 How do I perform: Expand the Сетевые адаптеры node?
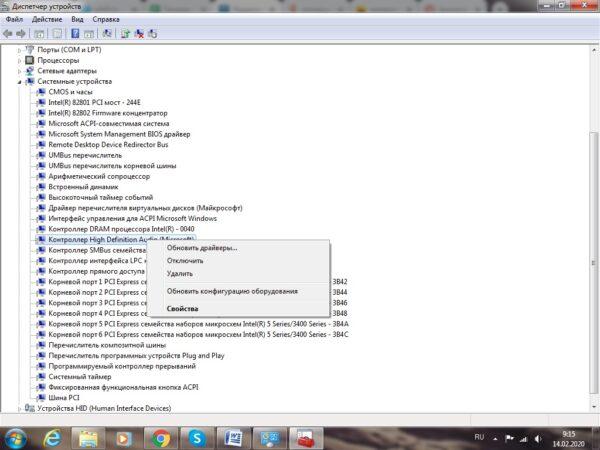[19, 71]
